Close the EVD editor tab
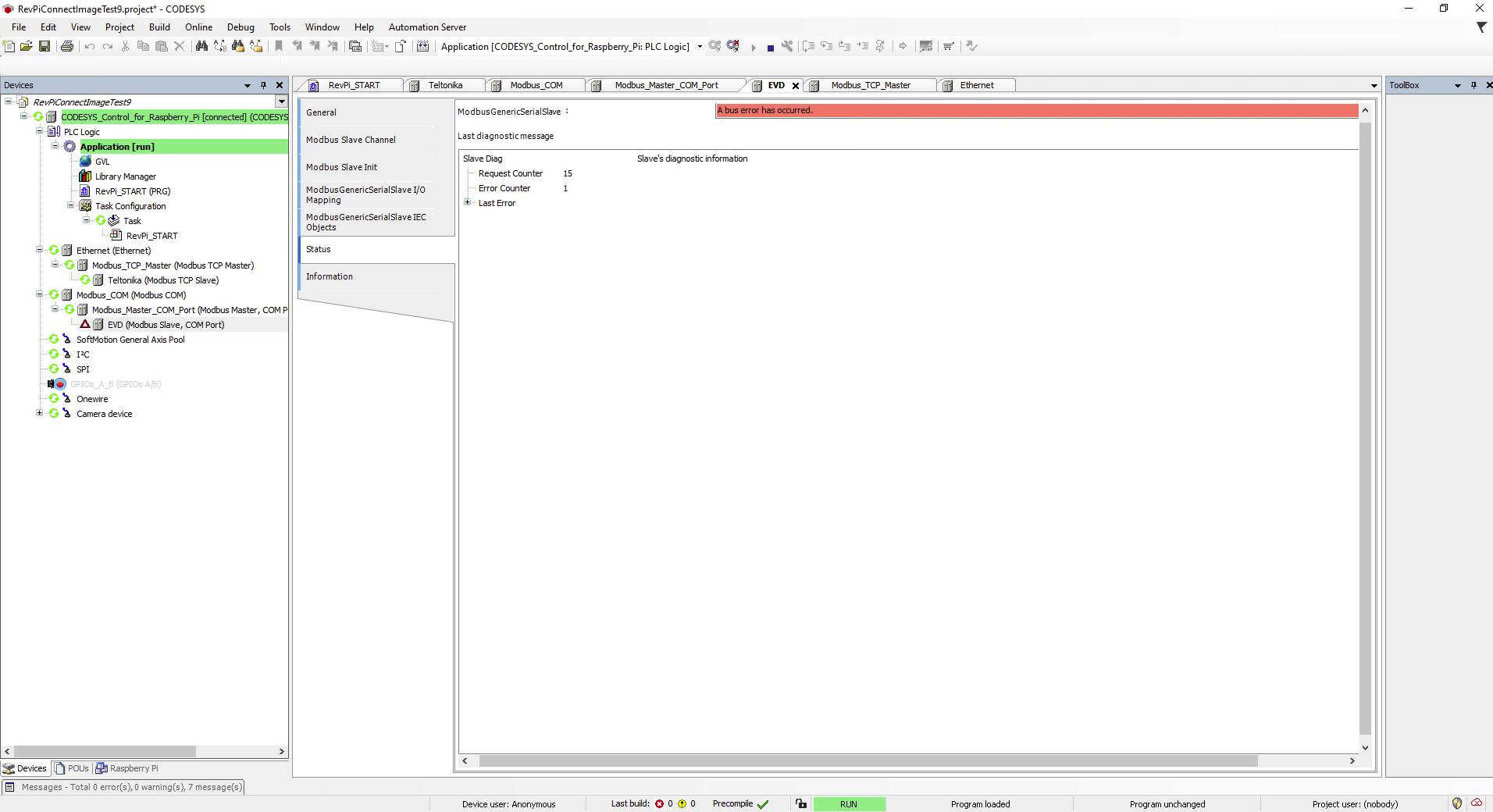This screenshot has height=812, width=1493. click(x=796, y=86)
